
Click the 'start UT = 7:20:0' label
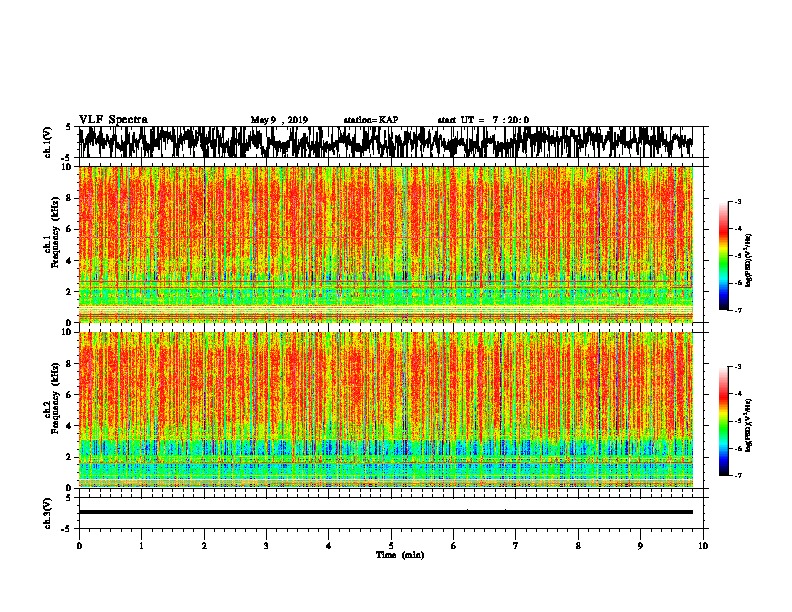(483, 120)
